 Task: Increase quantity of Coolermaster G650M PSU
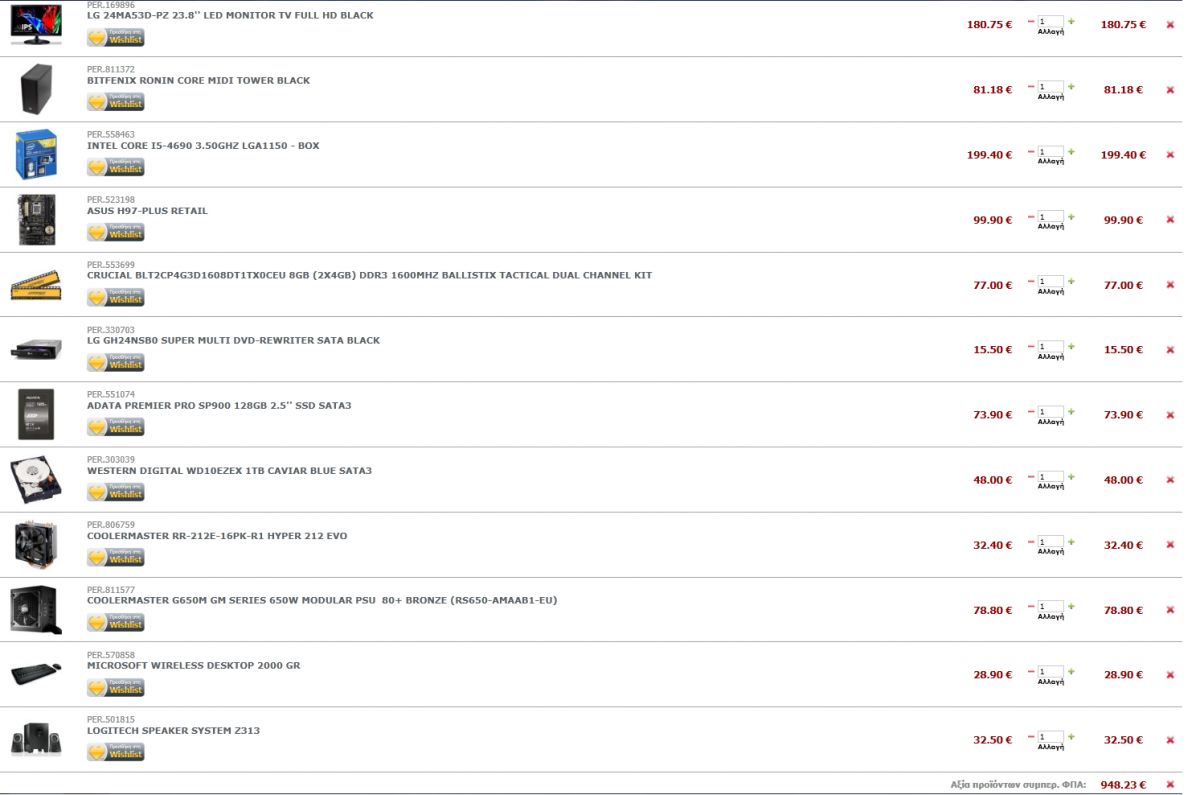point(1071,606)
